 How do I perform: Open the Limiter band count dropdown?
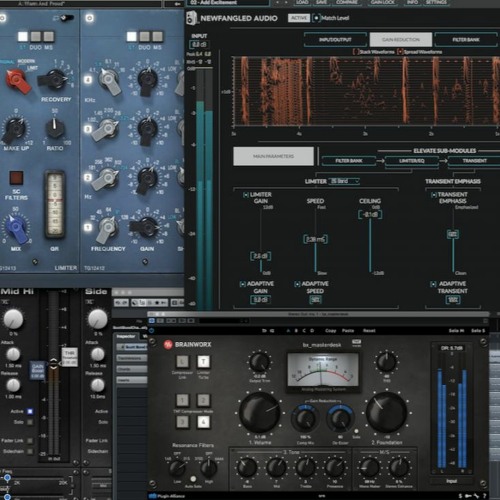click(x=344, y=181)
